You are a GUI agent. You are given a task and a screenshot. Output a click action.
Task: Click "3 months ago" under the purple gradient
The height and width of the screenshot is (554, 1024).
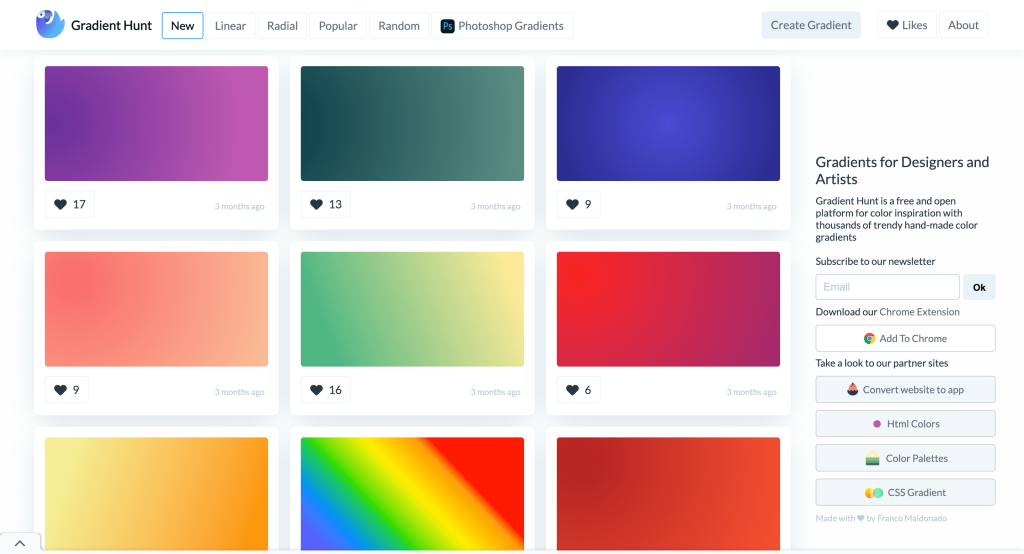tap(239, 206)
